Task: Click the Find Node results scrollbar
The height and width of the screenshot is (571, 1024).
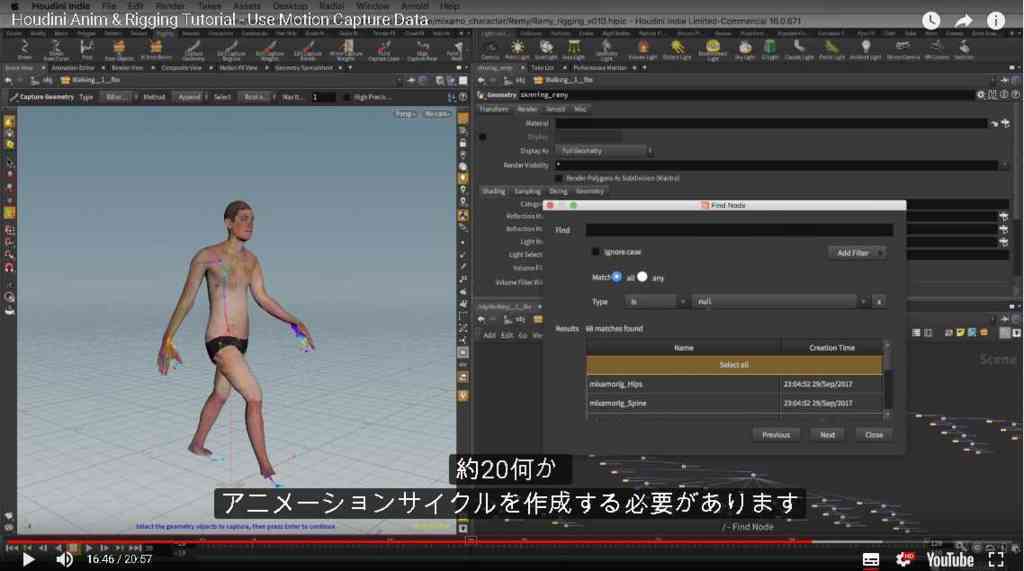Action: 886,379
